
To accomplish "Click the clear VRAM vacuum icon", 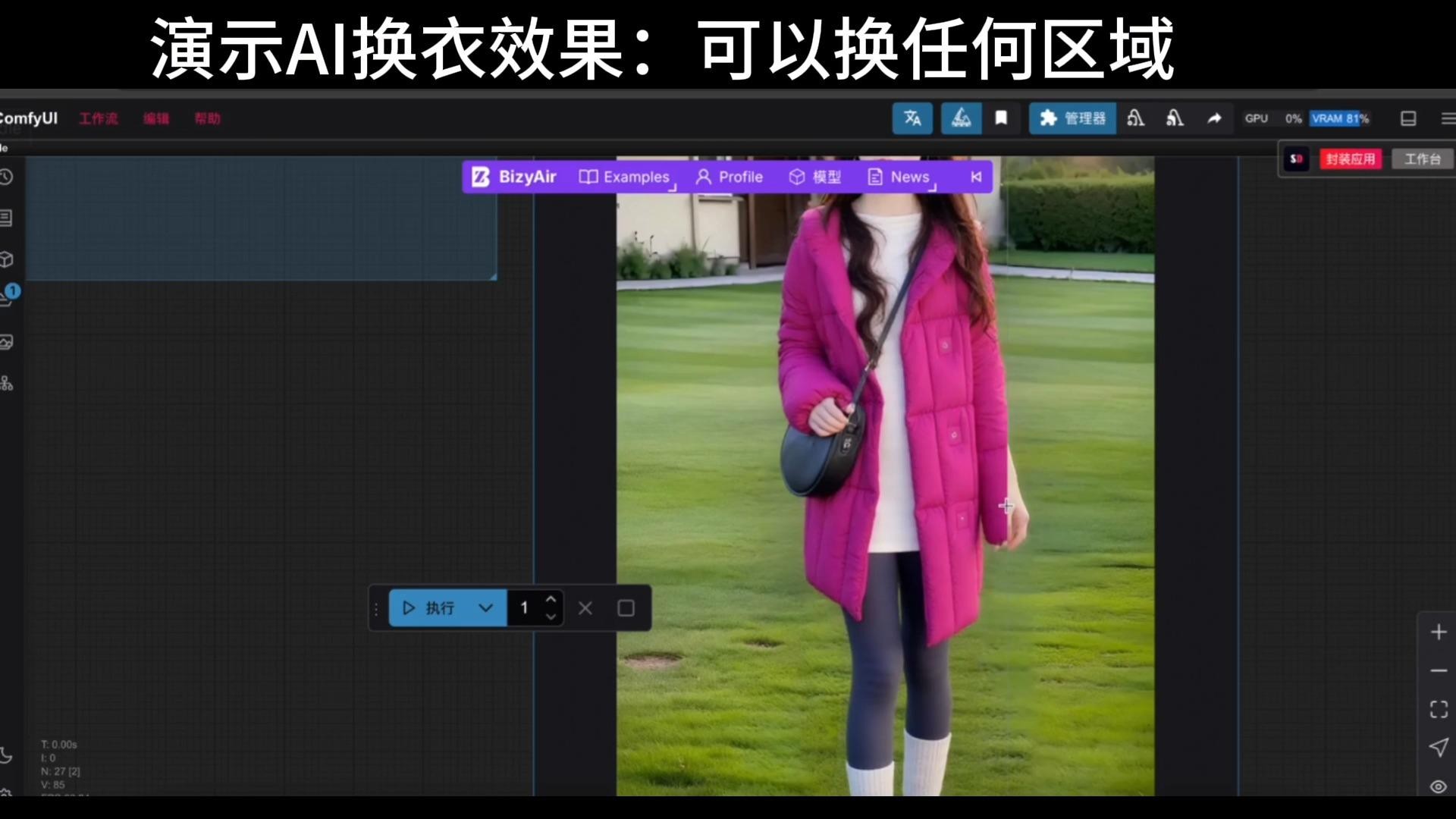I will (1135, 118).
